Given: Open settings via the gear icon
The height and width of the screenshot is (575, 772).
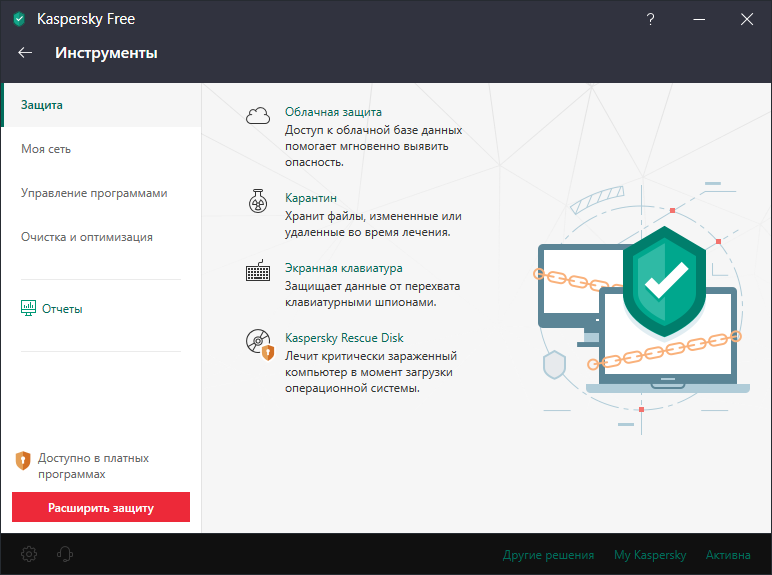Looking at the screenshot, I should (x=29, y=554).
